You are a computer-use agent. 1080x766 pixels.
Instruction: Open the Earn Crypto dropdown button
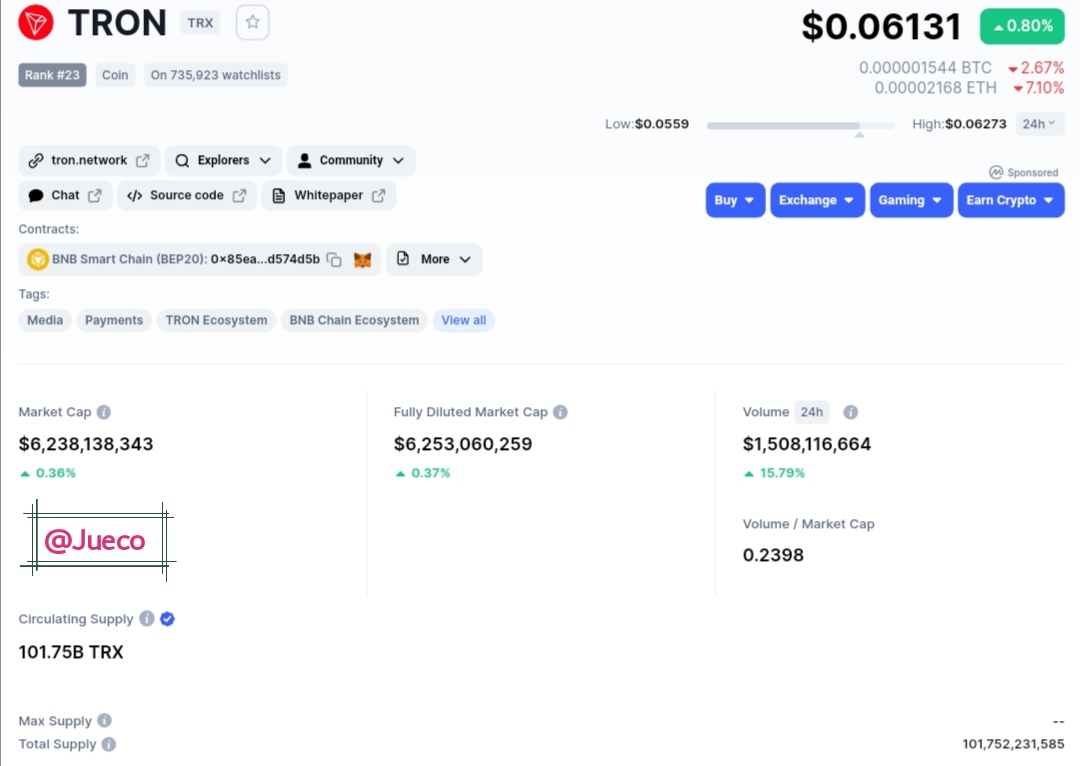[1010, 200]
